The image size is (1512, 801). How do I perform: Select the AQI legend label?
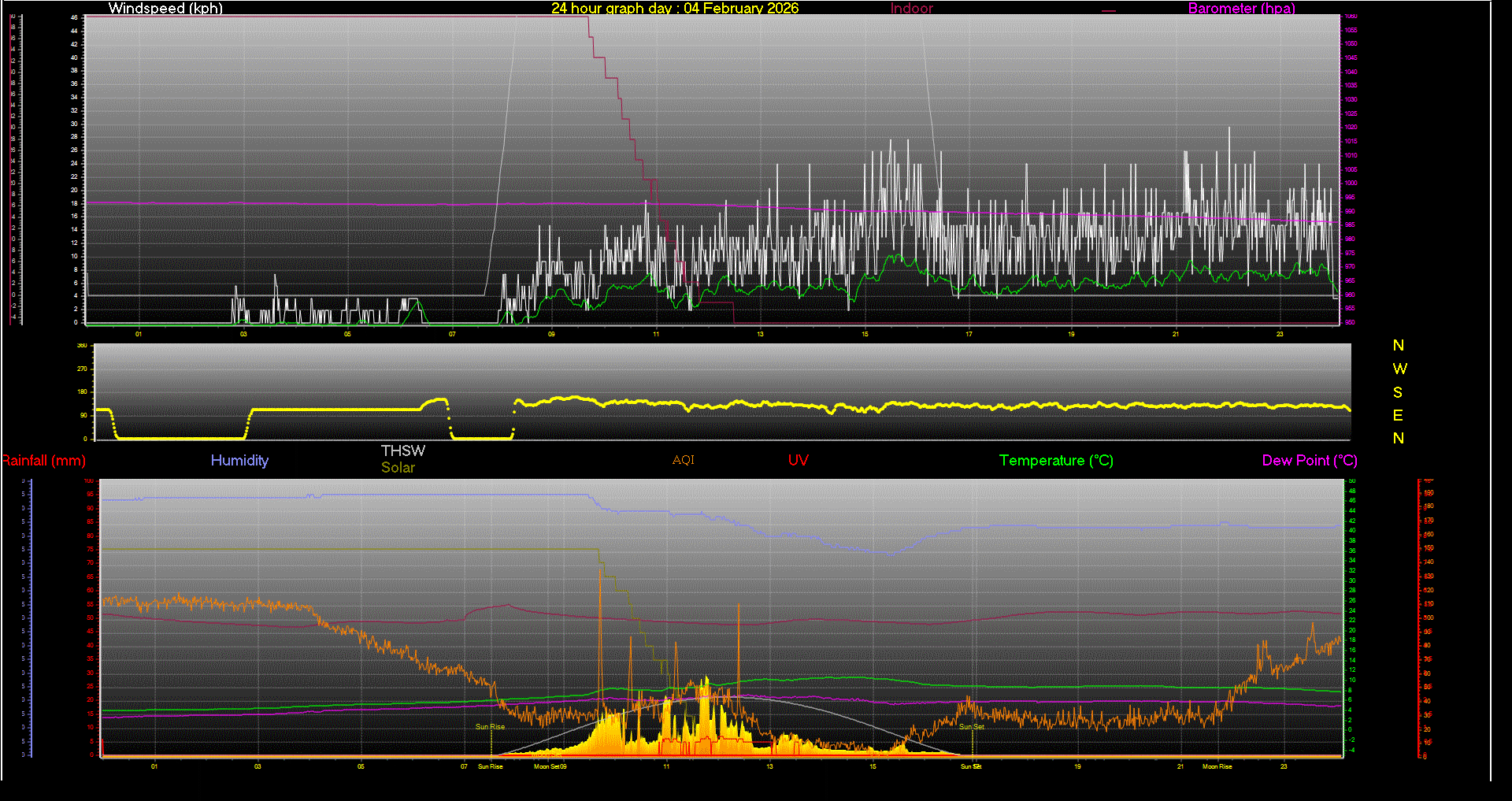pyautogui.click(x=683, y=460)
